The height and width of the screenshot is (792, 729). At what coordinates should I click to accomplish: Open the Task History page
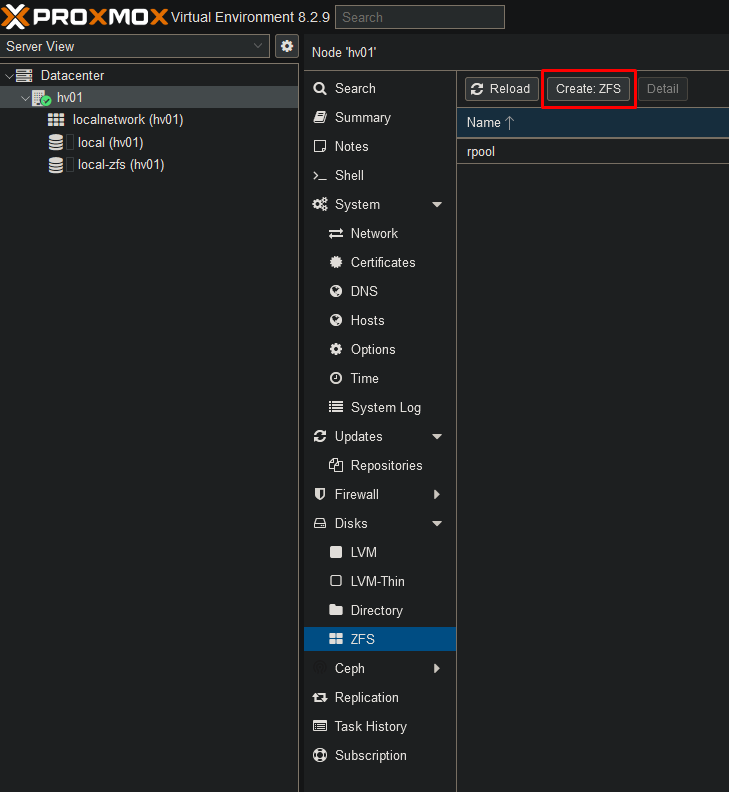click(x=370, y=727)
